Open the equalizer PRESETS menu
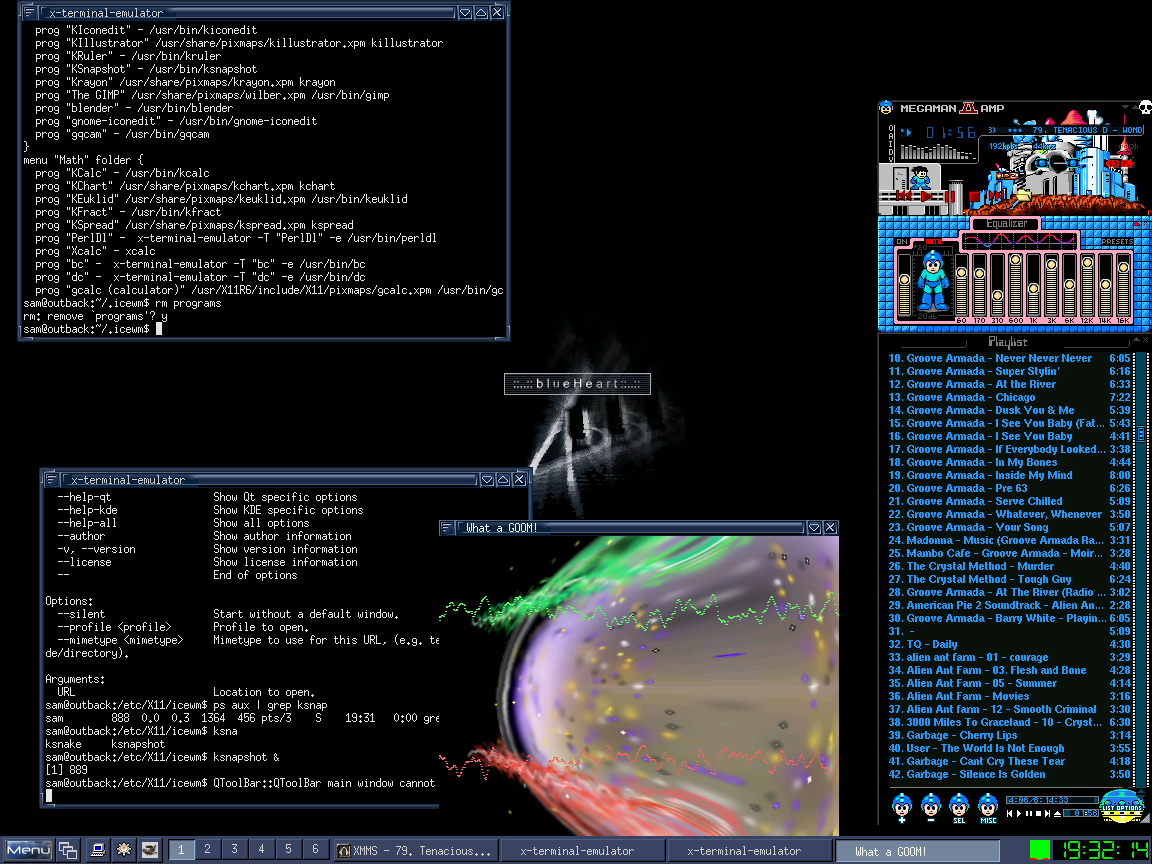Screen dimensions: 1152x864 (x=1116, y=242)
